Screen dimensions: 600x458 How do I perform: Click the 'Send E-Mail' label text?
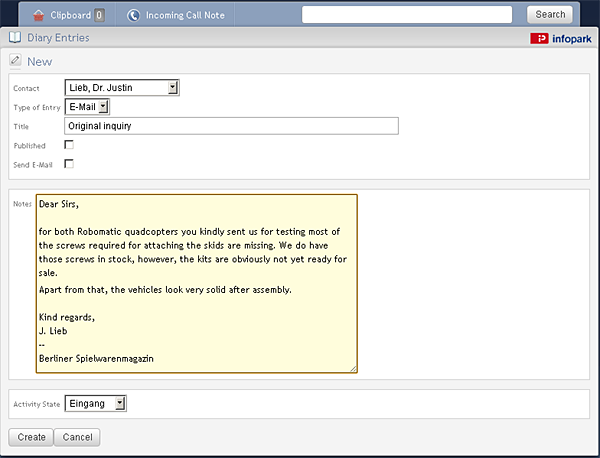pyautogui.click(x=33, y=165)
